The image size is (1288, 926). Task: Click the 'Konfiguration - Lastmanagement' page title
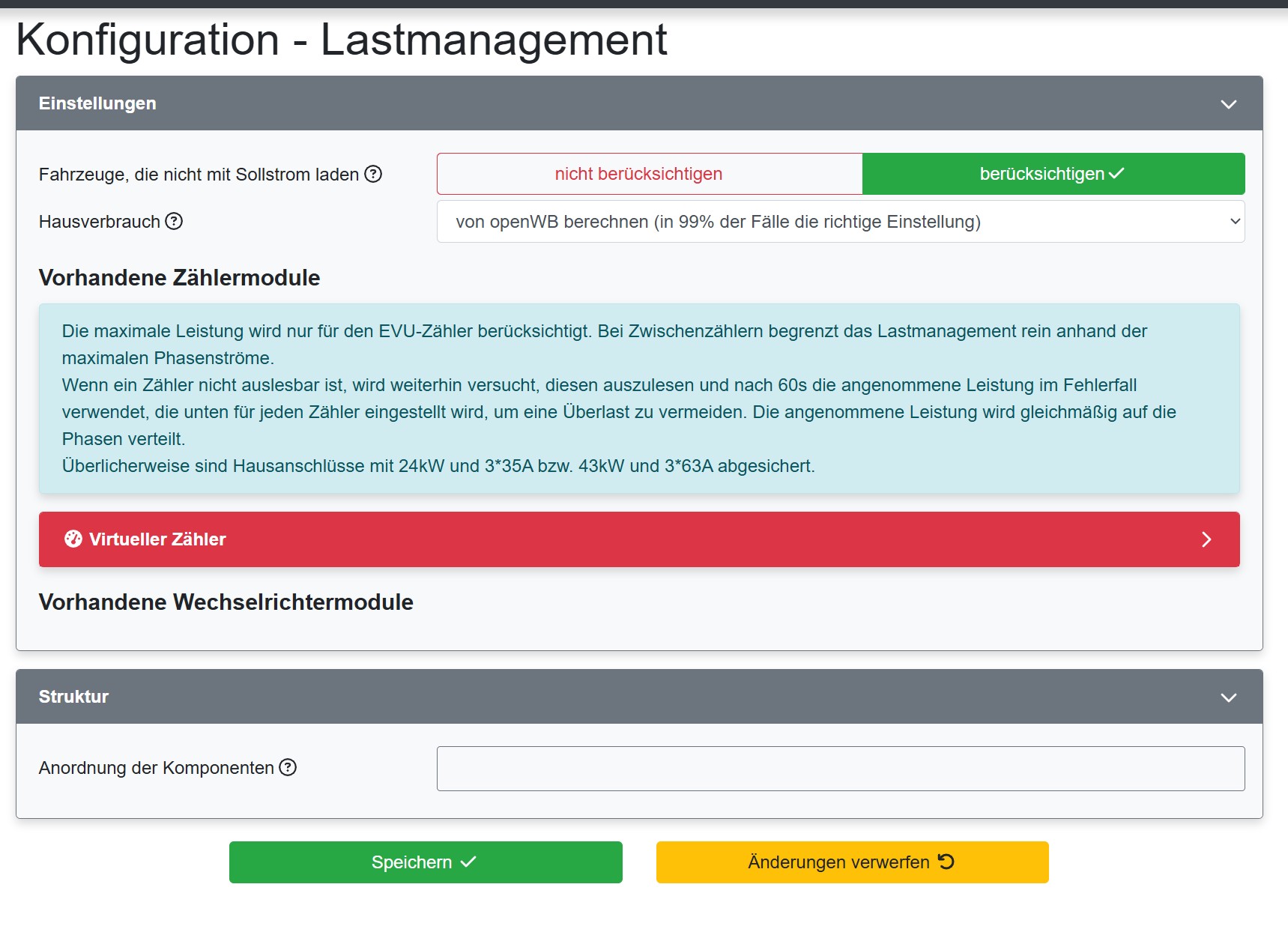(342, 40)
